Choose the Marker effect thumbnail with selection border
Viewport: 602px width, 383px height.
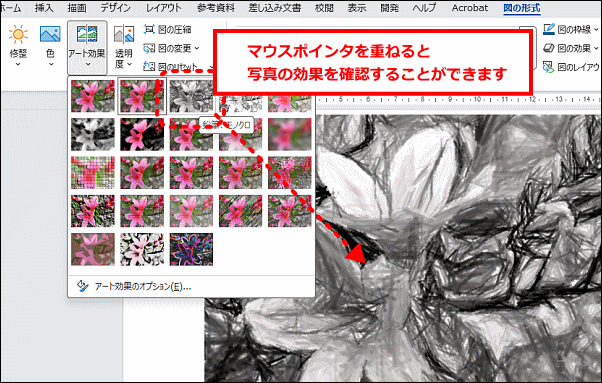tap(142, 96)
